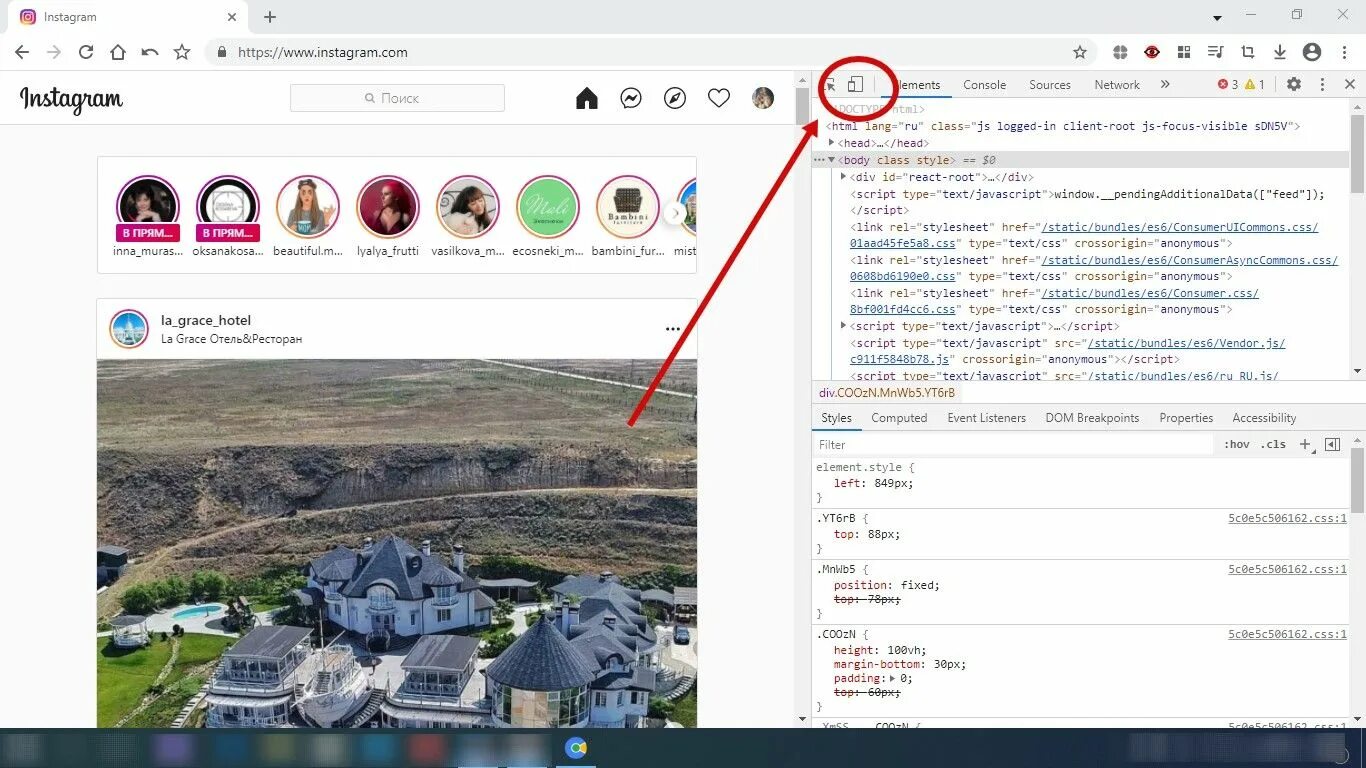Open the ConsumerAsyncCommons.css stylesheet link
The width and height of the screenshot is (1366, 768).
pos(1189,260)
